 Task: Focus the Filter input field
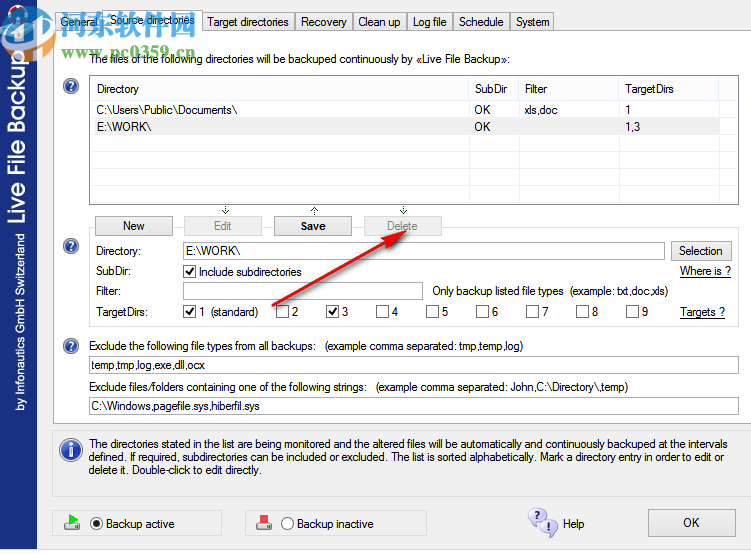click(303, 291)
